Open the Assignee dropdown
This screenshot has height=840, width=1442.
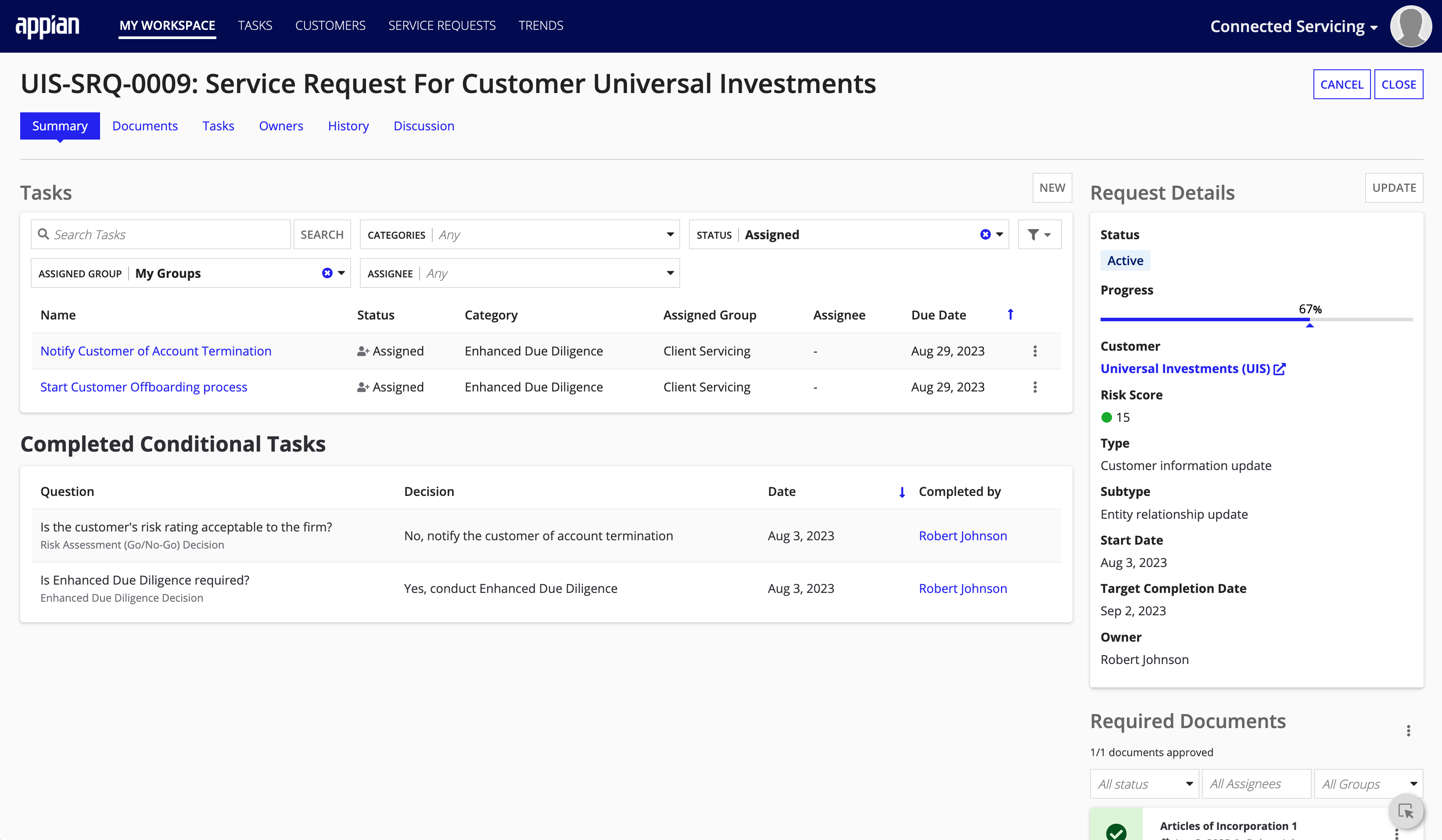[x=520, y=273]
